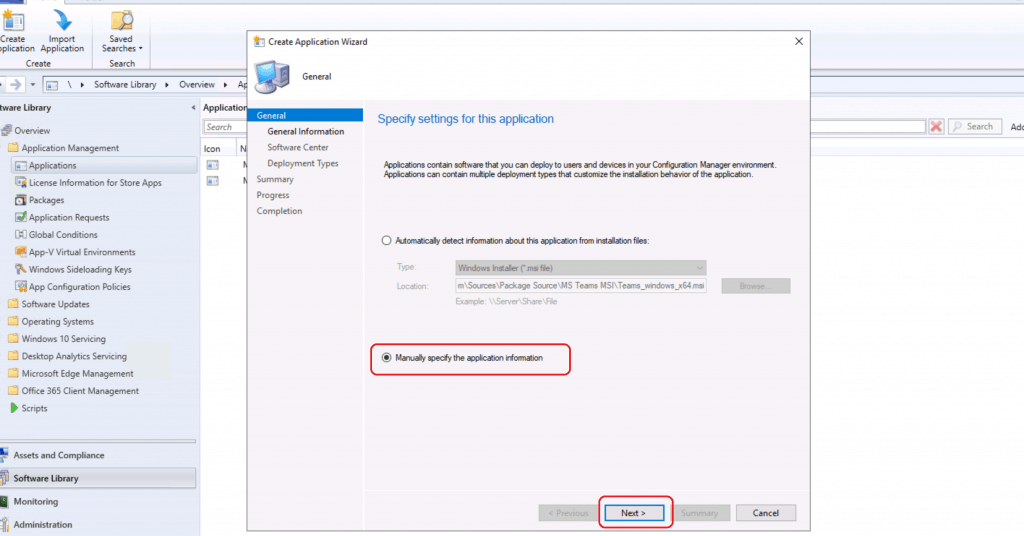Image resolution: width=1024 pixels, height=536 pixels.
Task: Select Automatically detect information radio option
Action: click(x=387, y=240)
